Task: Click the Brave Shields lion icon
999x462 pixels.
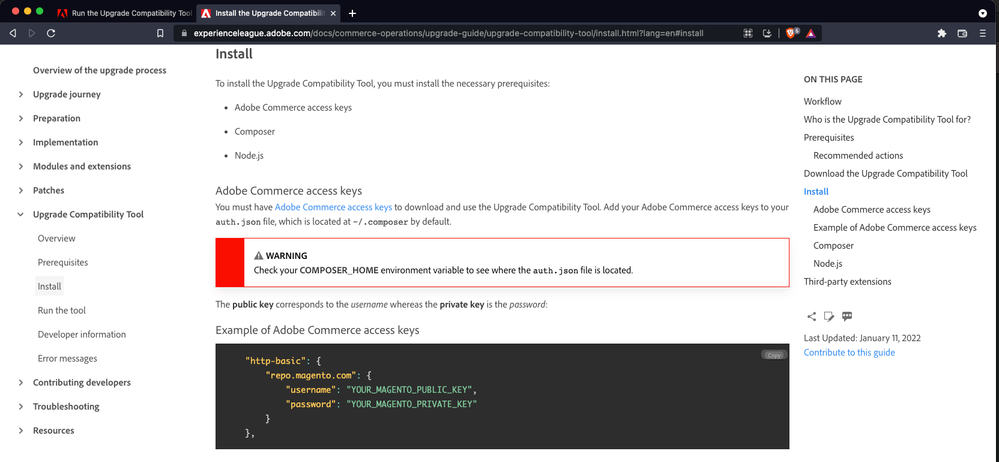Action: pos(789,33)
